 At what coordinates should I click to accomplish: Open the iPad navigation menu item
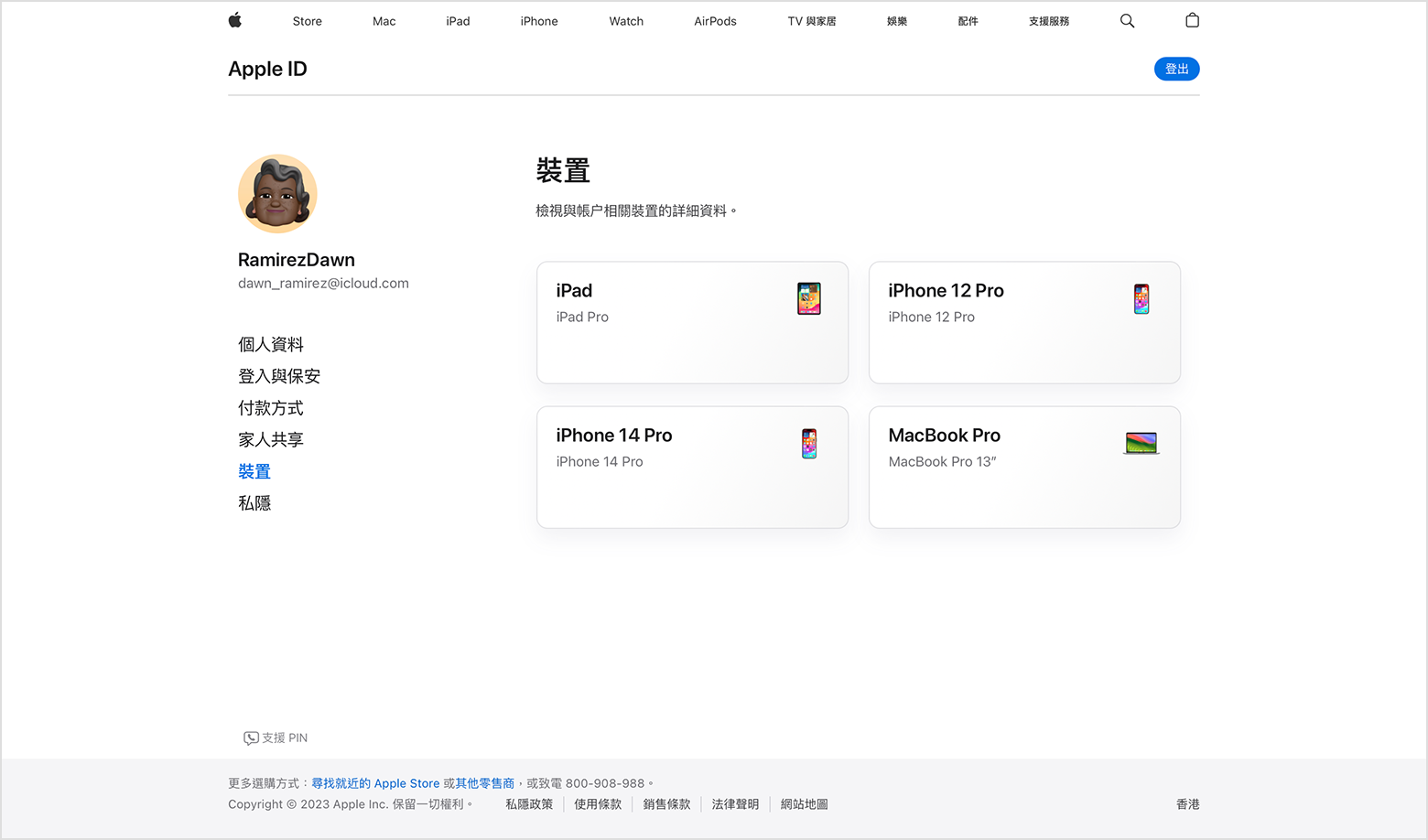click(x=458, y=21)
